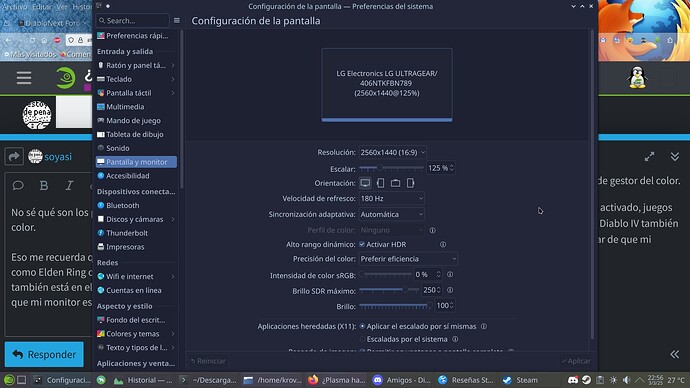Screen dimensions: 690x388
Task: Click the speech bubble icon in editor toolbar
Action: click(x=18, y=186)
